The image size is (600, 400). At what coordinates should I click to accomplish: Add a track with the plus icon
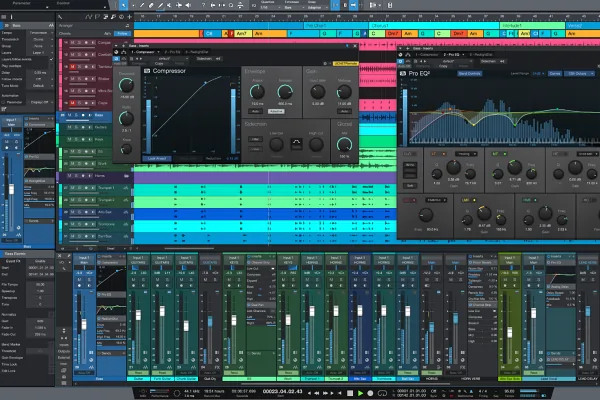[129, 17]
